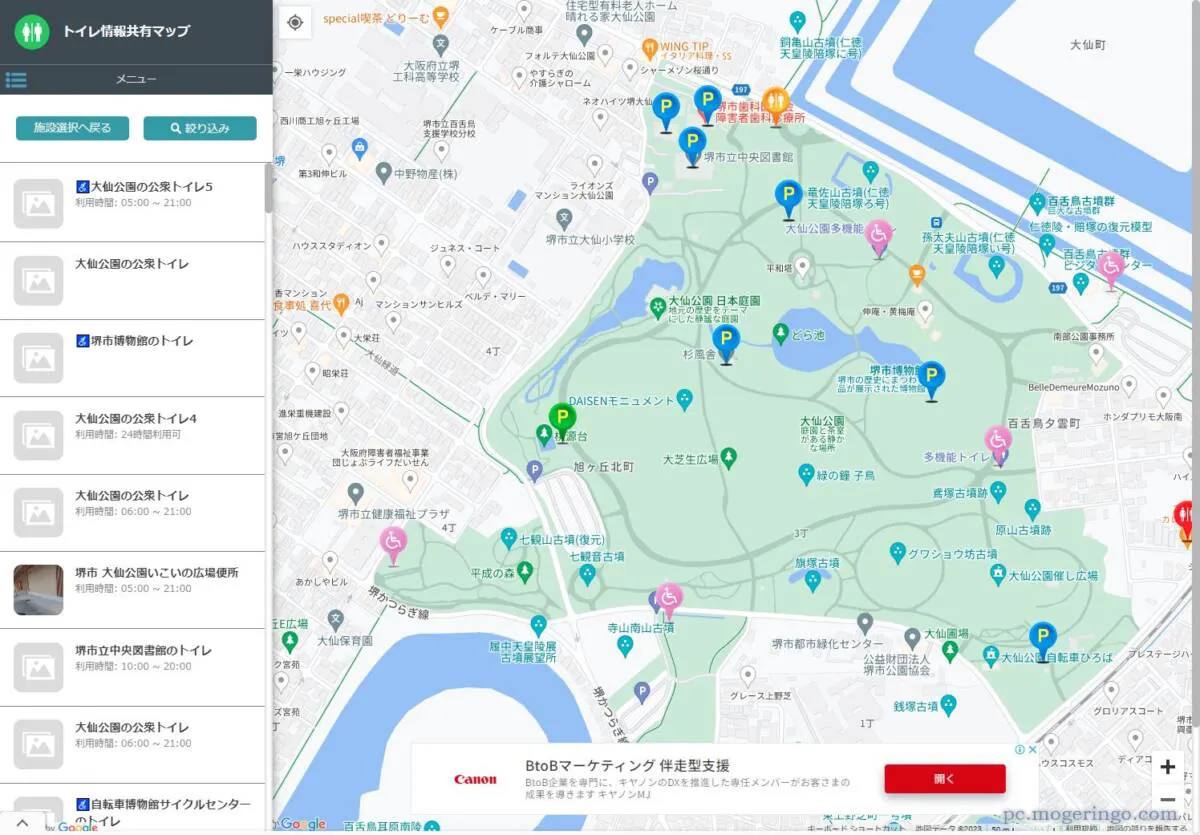
Task: Zoom in the map with plus button
Action: [1167, 768]
